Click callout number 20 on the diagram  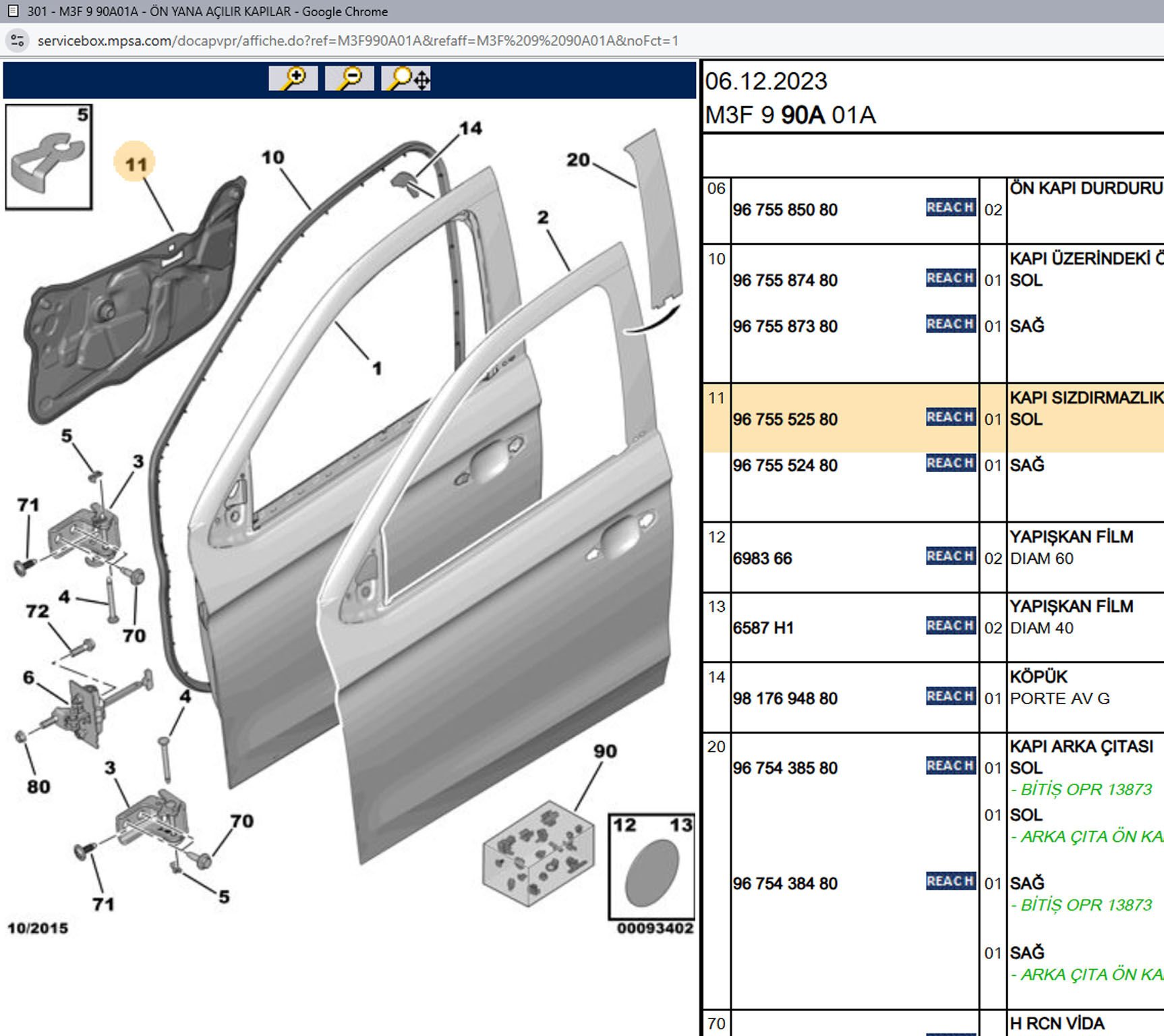[578, 161]
